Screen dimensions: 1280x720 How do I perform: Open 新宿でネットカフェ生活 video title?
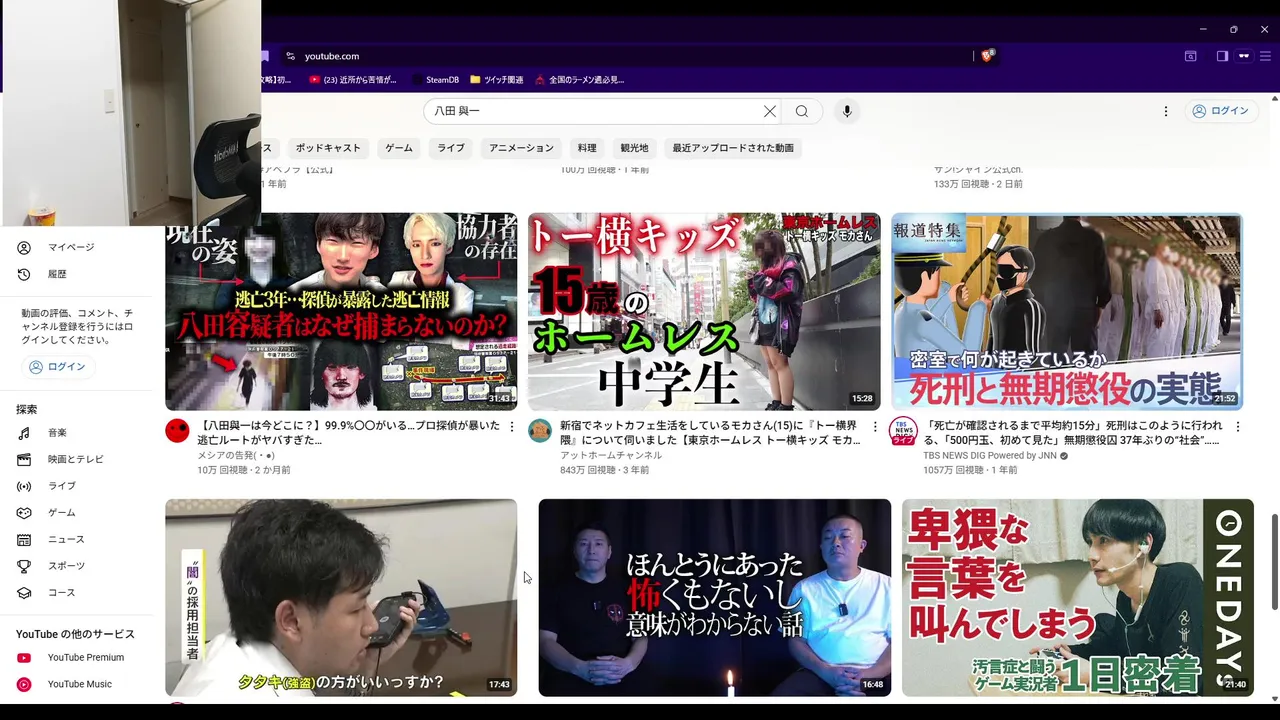click(x=710, y=432)
